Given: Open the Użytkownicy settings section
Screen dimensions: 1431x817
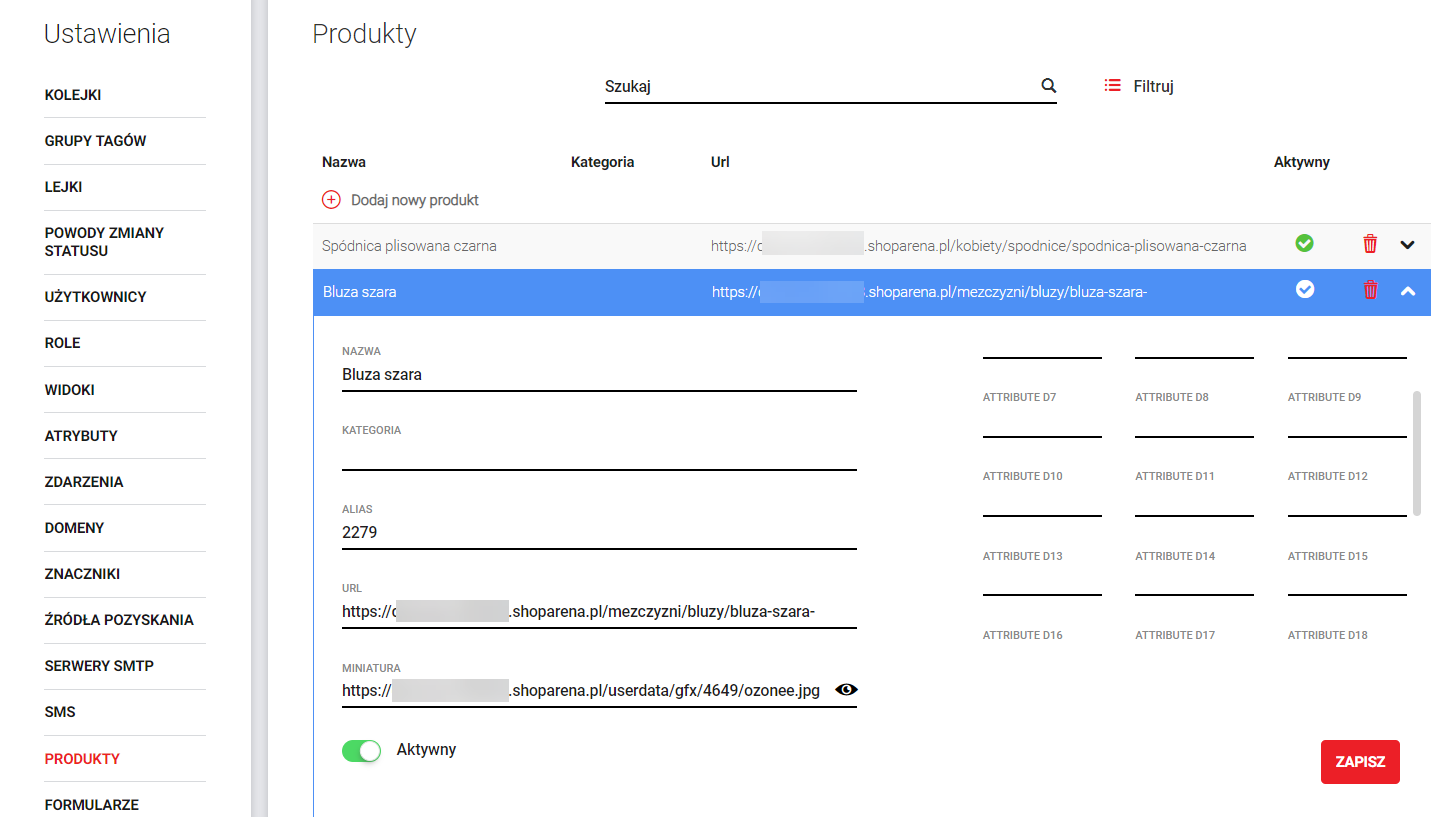Looking at the screenshot, I should point(96,297).
